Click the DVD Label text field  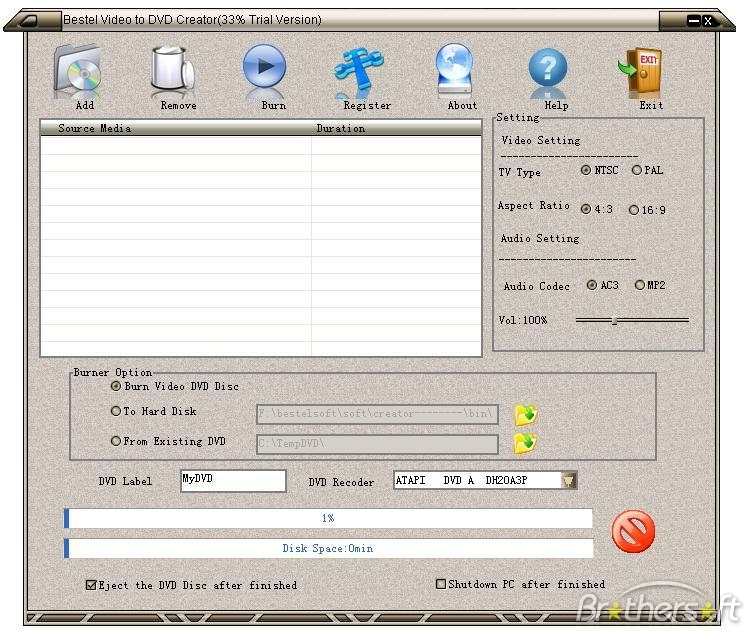pyautogui.click(x=233, y=480)
